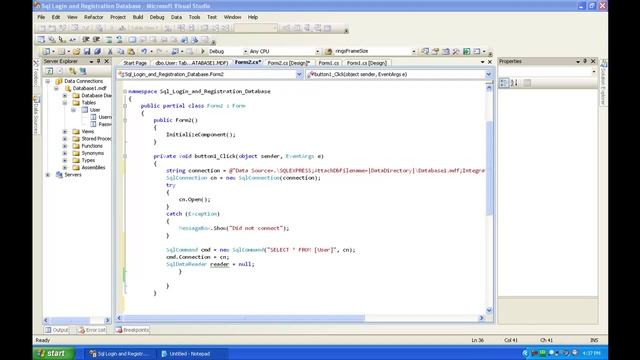640x360 pixels.
Task: Click the Open File folder icon
Action: pos(76,51)
